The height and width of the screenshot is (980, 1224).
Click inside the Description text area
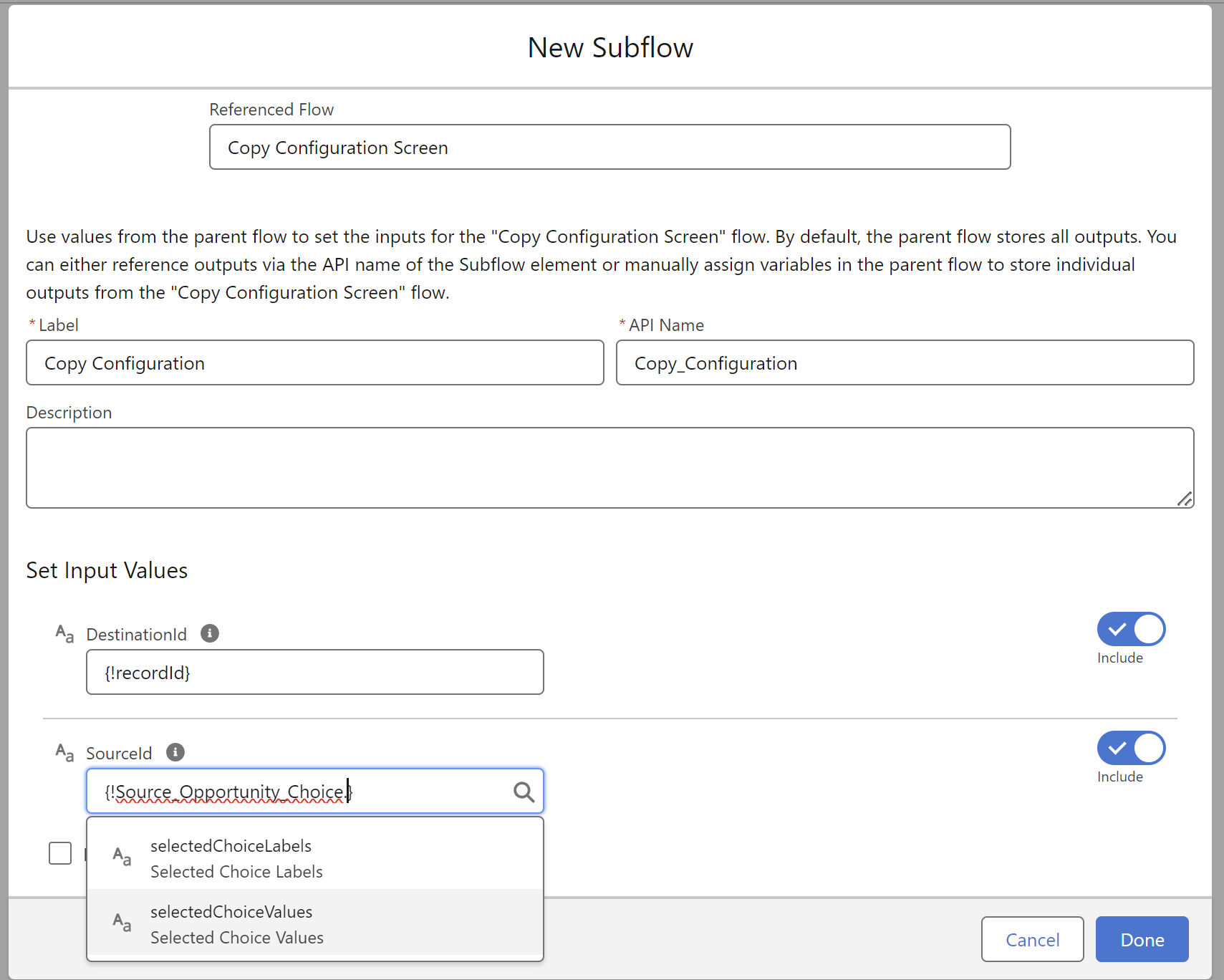tap(609, 468)
